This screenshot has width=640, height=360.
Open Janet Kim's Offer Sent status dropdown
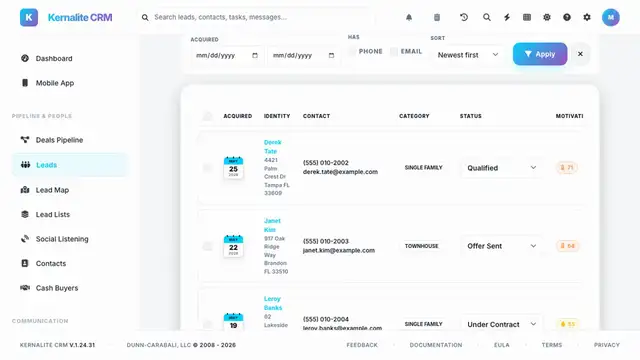tap(502, 246)
